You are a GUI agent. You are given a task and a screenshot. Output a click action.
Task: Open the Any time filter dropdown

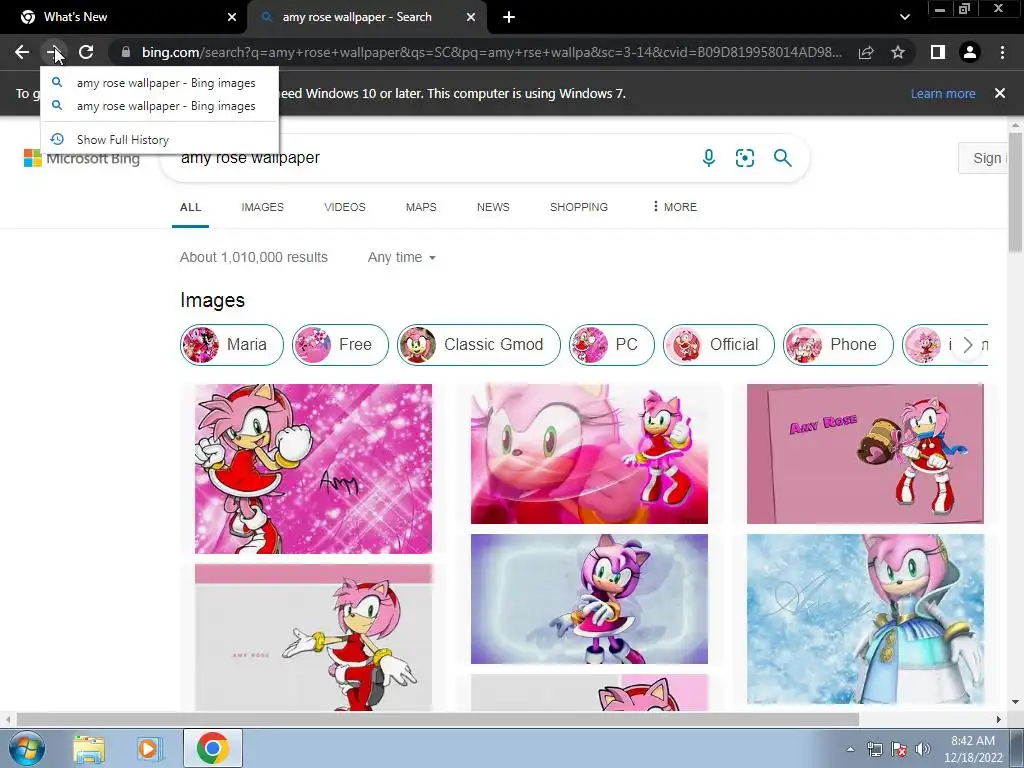coord(402,257)
